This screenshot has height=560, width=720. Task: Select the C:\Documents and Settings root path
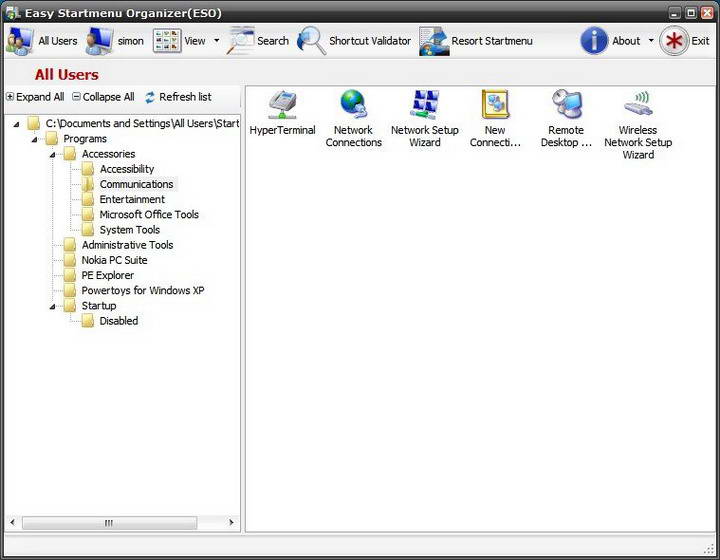[142, 123]
